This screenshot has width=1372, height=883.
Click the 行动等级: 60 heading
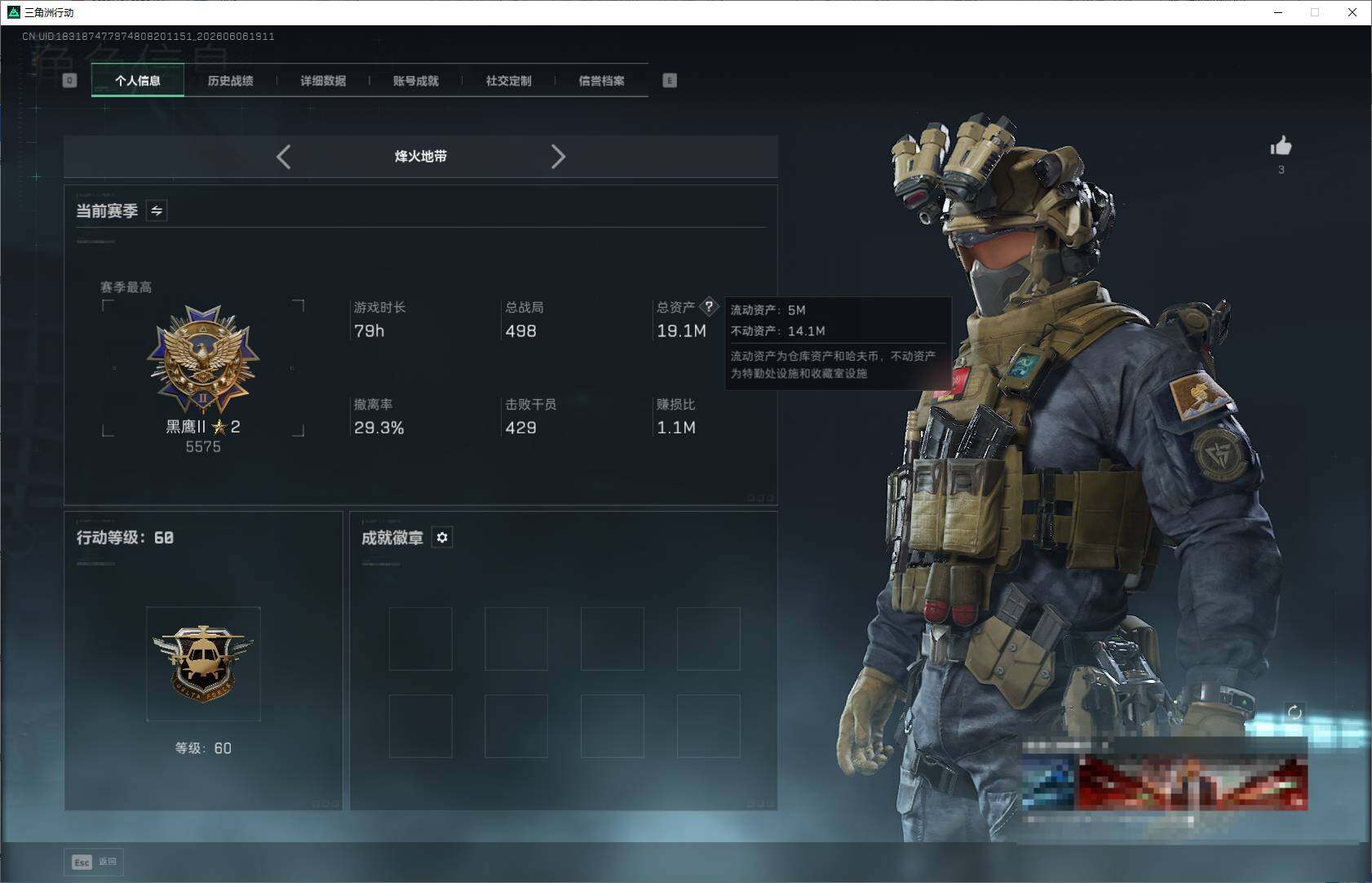[125, 537]
